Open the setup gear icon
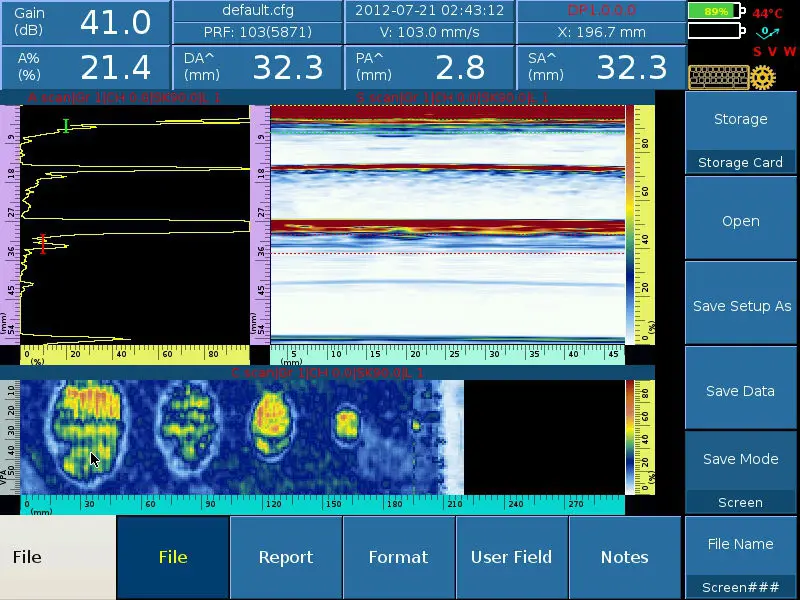Image resolution: width=800 pixels, height=600 pixels. [763, 77]
